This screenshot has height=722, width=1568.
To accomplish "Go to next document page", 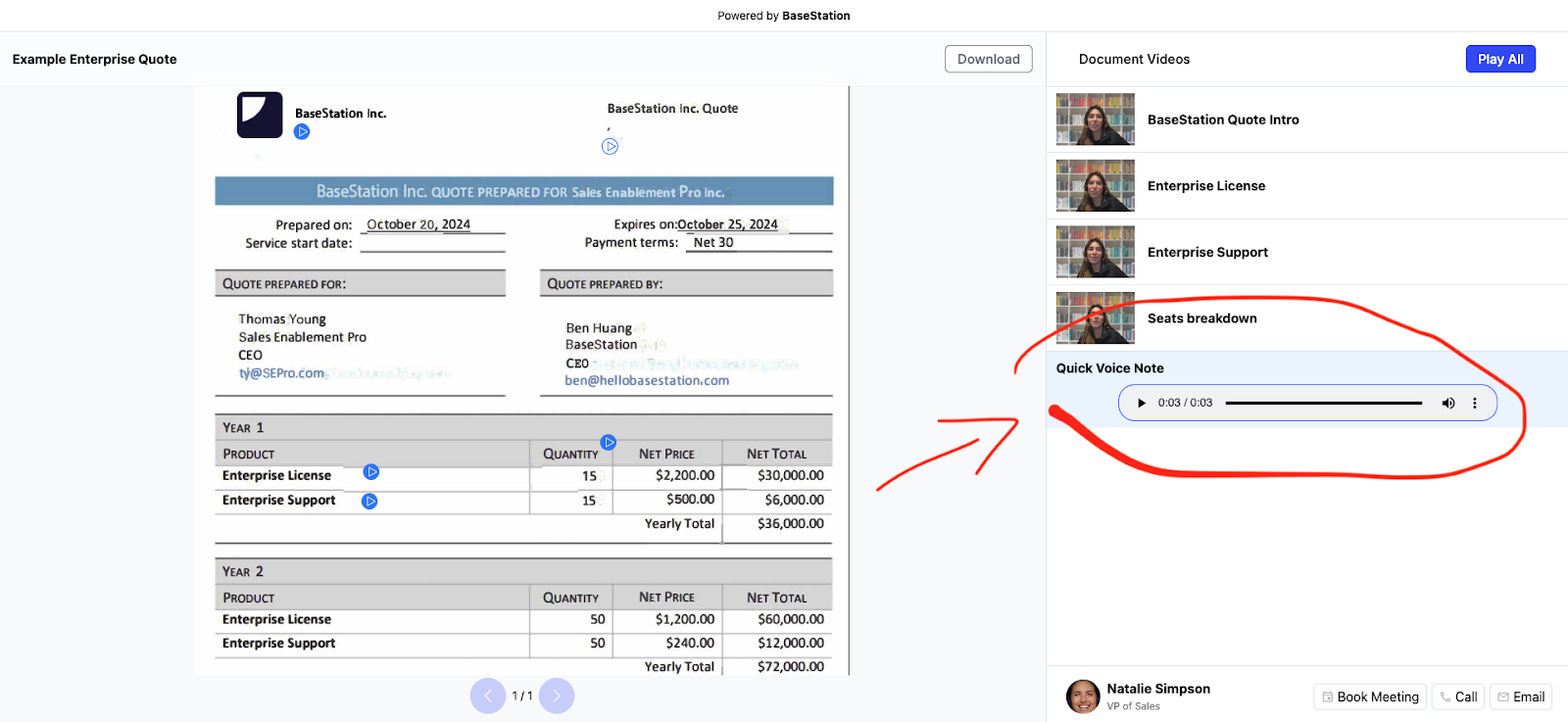I will (x=557, y=696).
